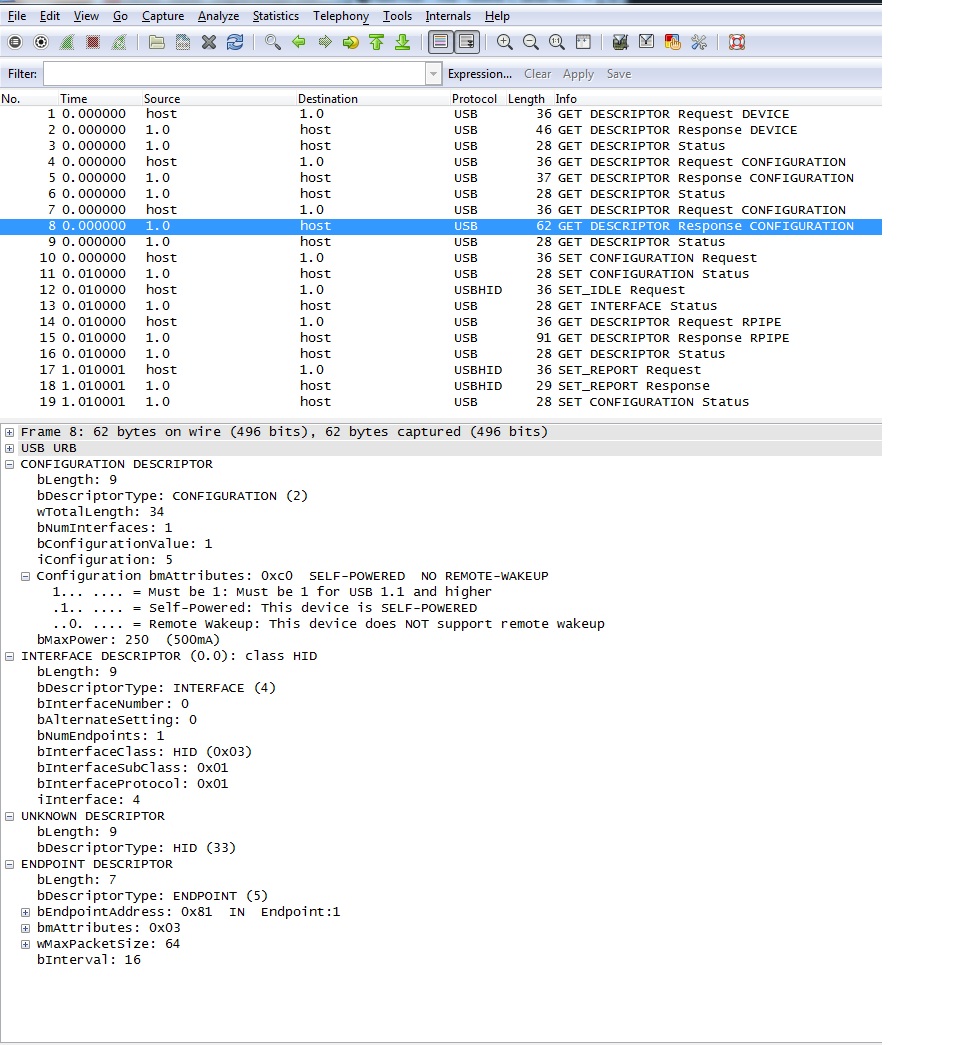Image resolution: width=960 pixels, height=1045 pixels.
Task: Go to packet number icon
Action: click(351, 43)
